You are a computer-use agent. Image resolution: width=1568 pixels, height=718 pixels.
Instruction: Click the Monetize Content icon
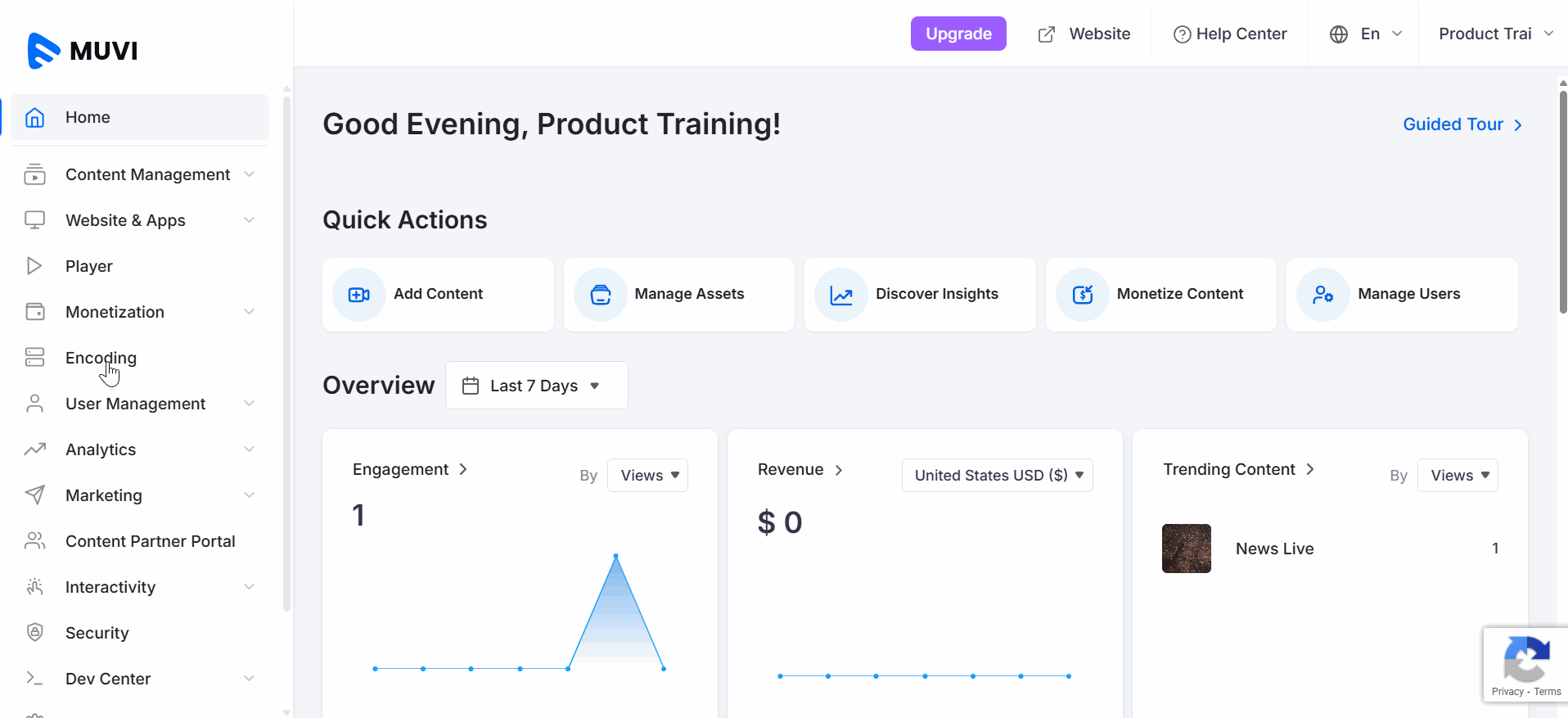(1082, 295)
